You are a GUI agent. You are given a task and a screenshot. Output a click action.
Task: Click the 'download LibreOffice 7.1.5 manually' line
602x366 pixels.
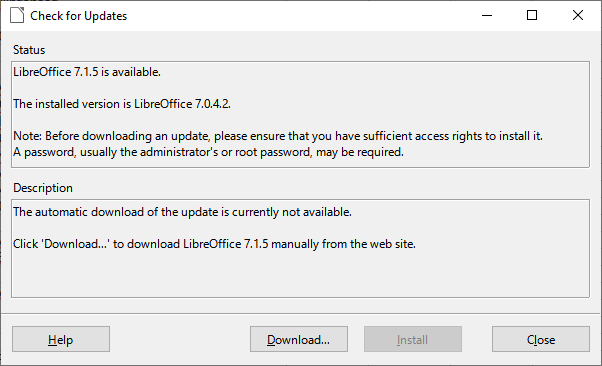coord(214,244)
